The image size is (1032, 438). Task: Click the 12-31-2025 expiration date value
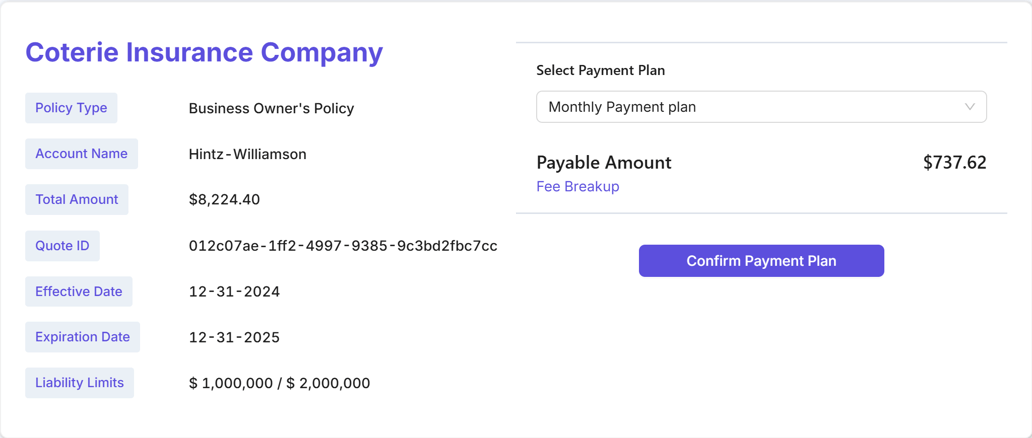[234, 338]
